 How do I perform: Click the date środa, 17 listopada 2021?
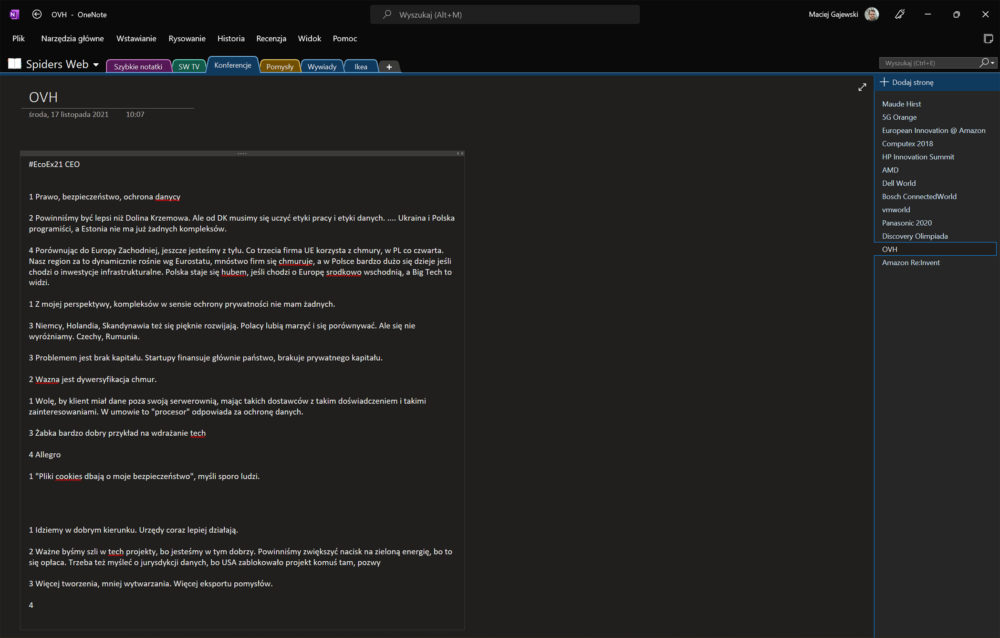coord(68,114)
